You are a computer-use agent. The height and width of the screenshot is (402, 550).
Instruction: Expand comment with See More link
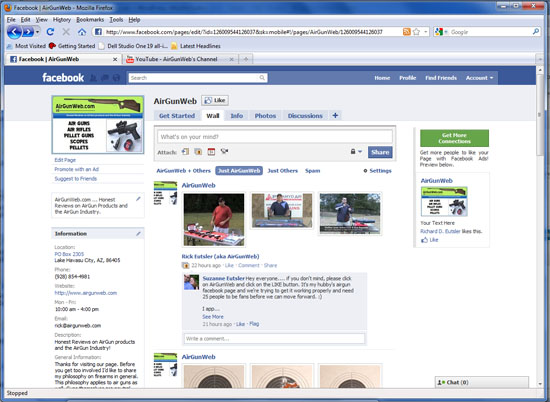[213, 317]
